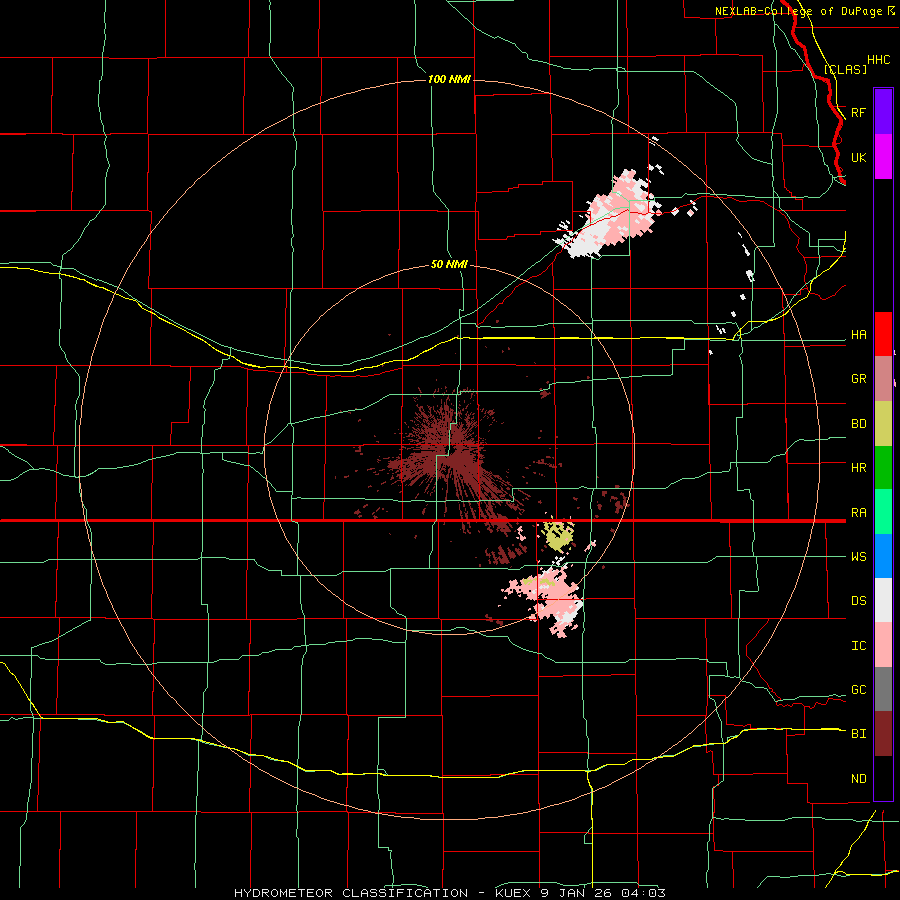The width and height of the screenshot is (900, 900).
Task: Click the 50 NMI range ring label
Action: click(x=449, y=264)
